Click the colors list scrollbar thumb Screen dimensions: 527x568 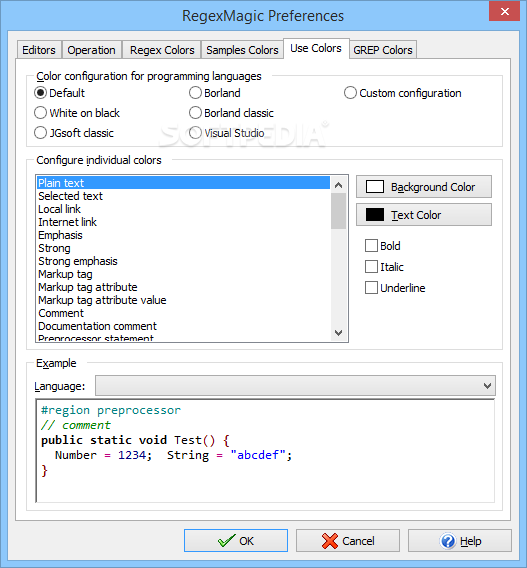339,211
